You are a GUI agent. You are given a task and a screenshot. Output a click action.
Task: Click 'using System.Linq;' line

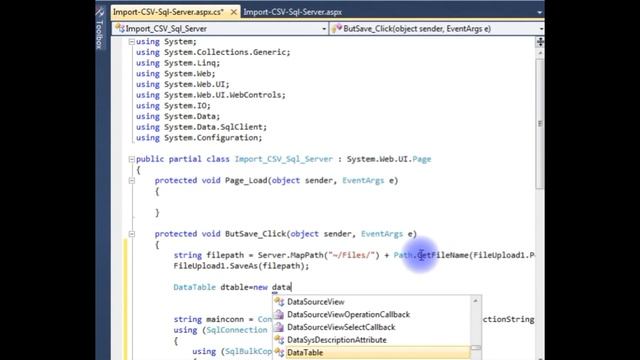(178, 63)
